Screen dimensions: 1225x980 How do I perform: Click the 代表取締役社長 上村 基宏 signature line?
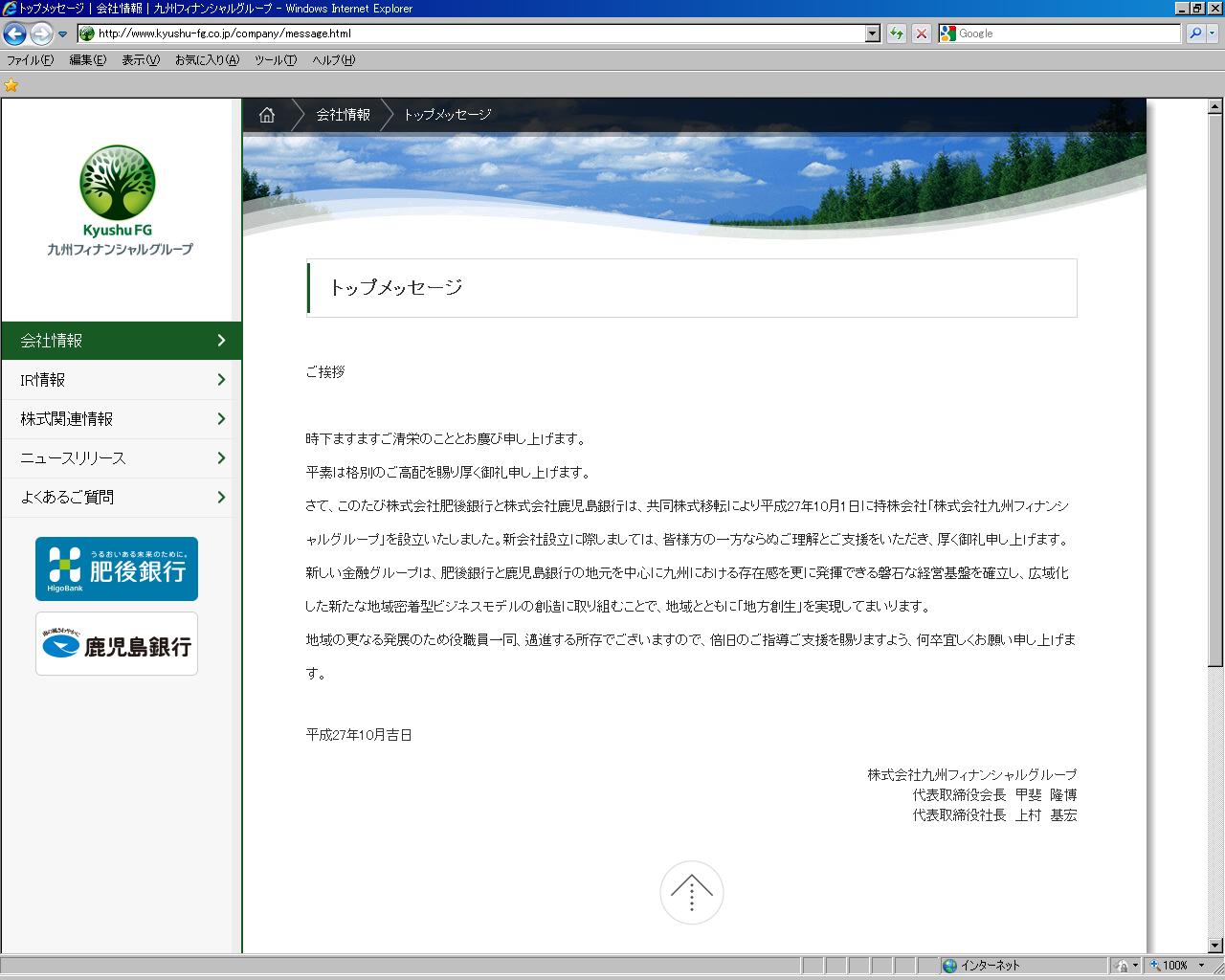[994, 815]
